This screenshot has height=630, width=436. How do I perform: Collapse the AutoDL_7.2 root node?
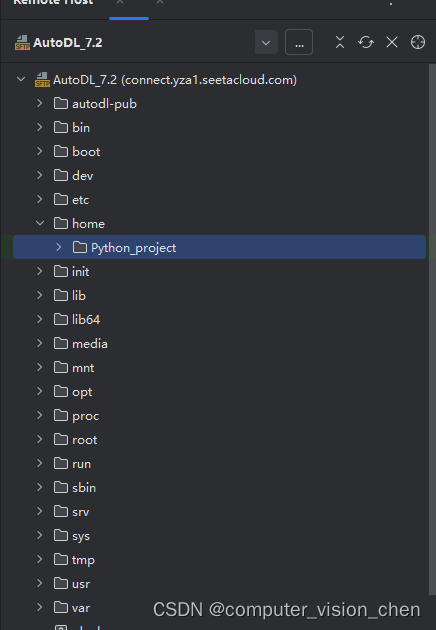coord(21,79)
